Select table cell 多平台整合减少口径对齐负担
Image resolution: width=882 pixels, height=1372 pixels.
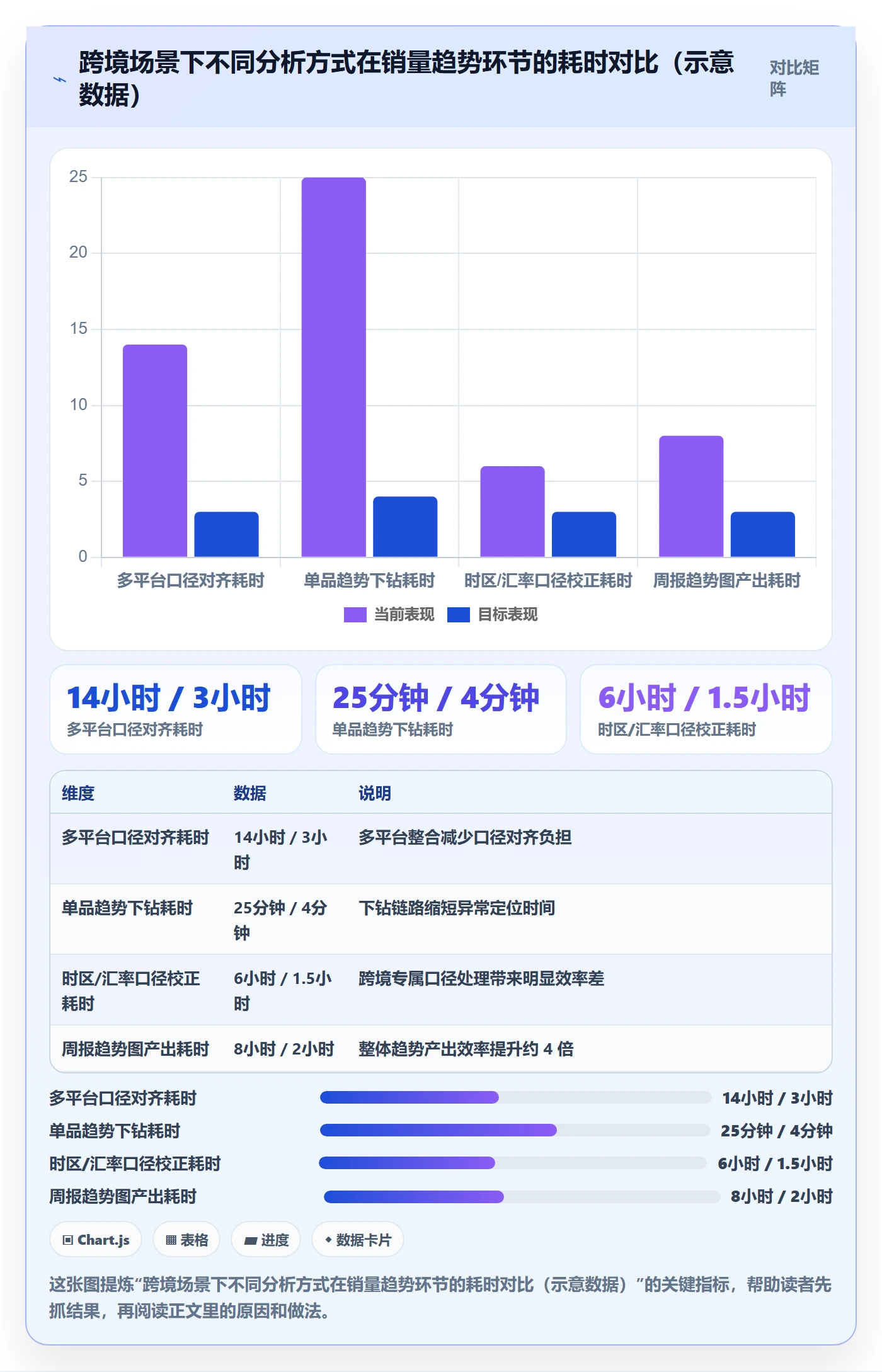(465, 837)
